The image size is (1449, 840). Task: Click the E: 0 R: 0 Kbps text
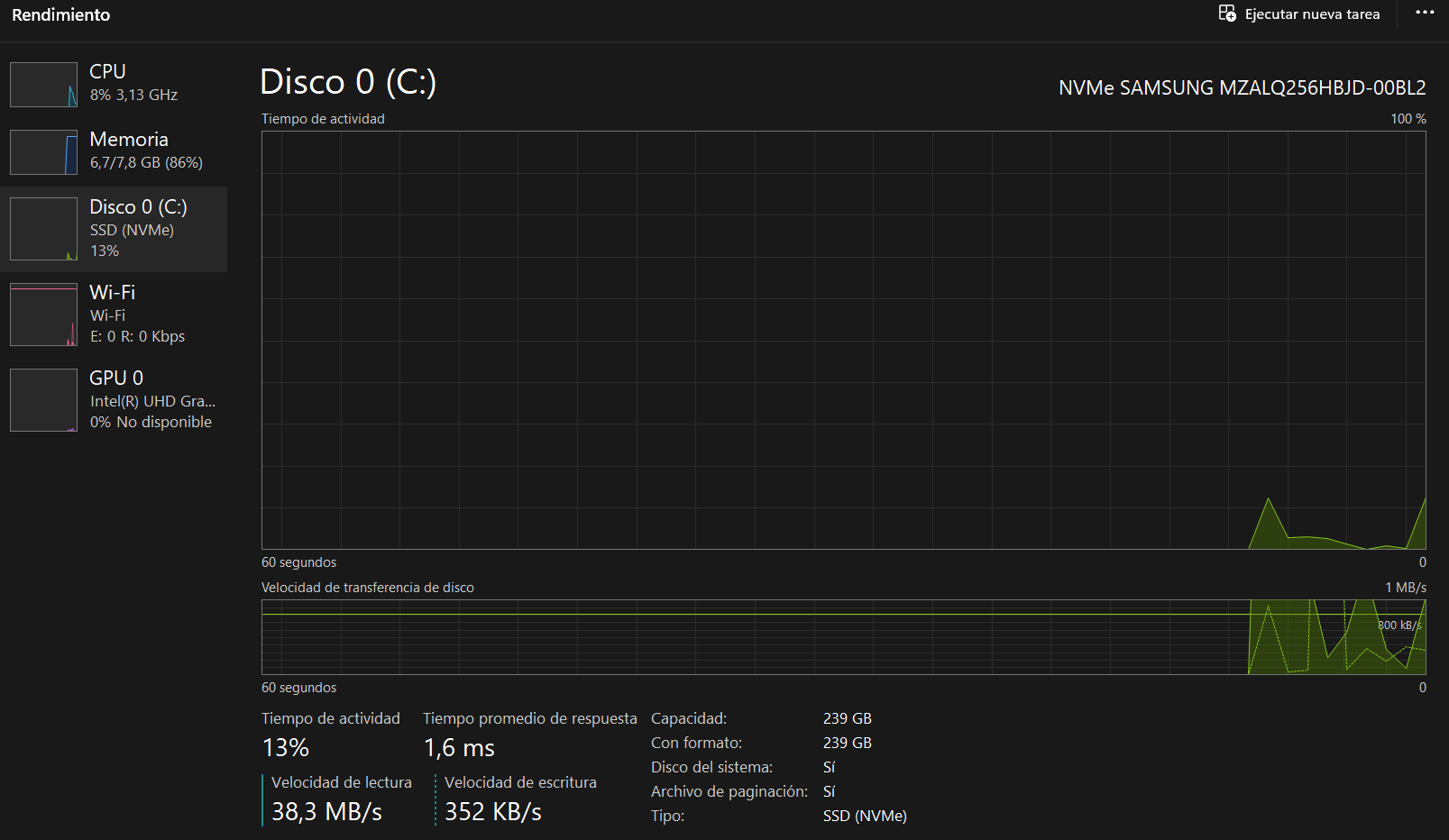point(137,336)
